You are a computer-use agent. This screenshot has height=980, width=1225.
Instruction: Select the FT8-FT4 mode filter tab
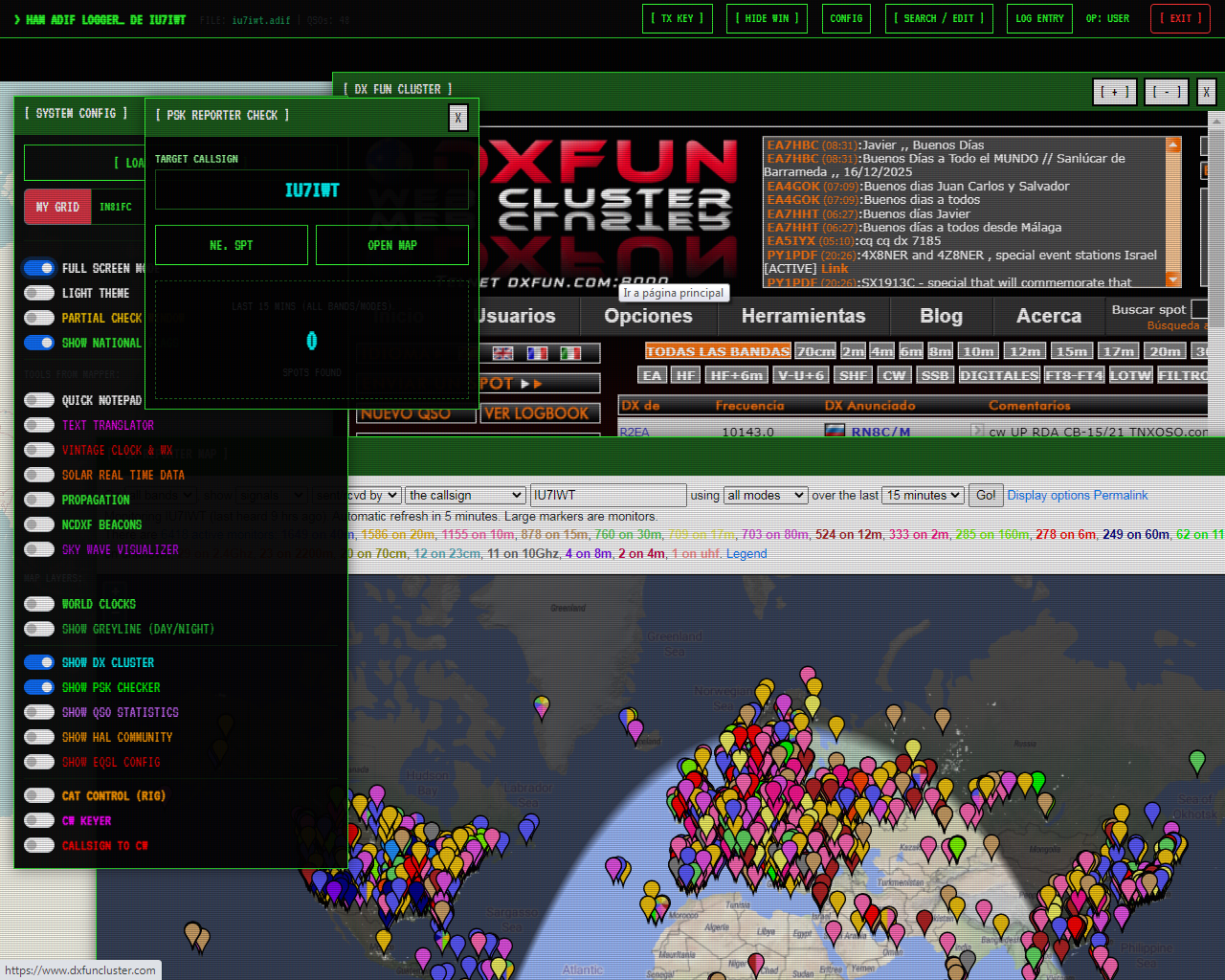pyautogui.click(x=1074, y=375)
